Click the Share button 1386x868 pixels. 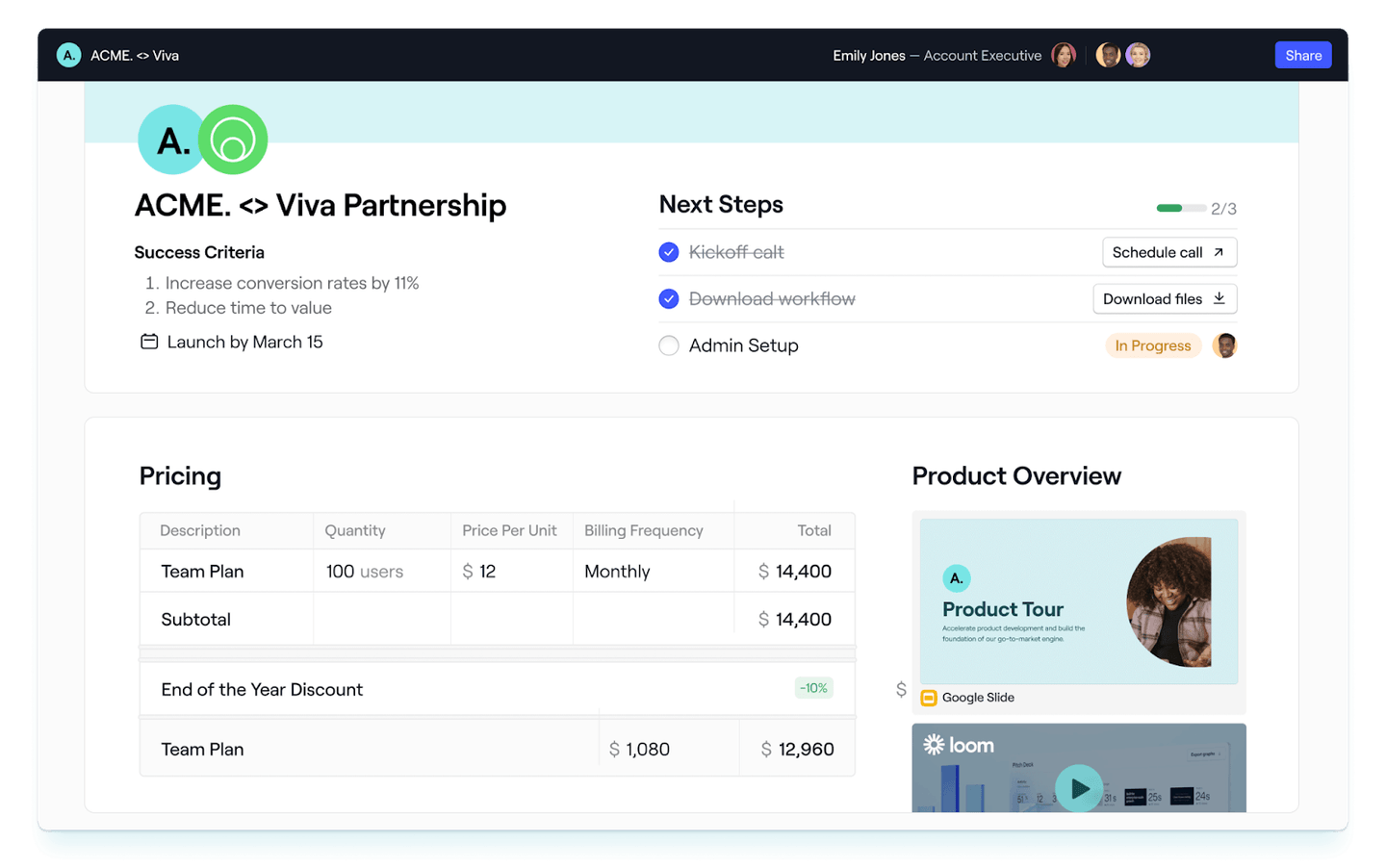(x=1303, y=55)
